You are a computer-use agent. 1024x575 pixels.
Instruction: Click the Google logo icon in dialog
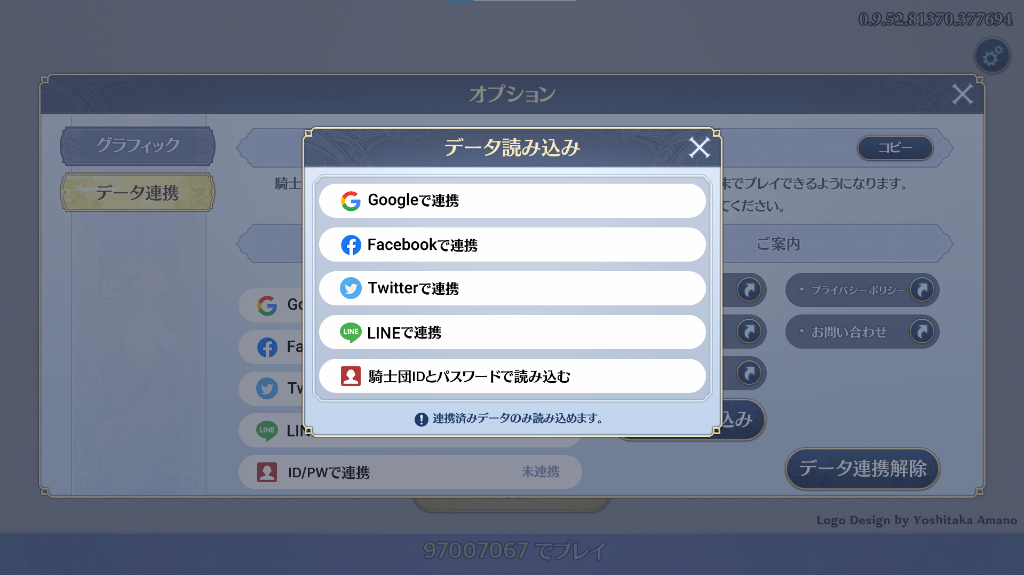coord(351,201)
